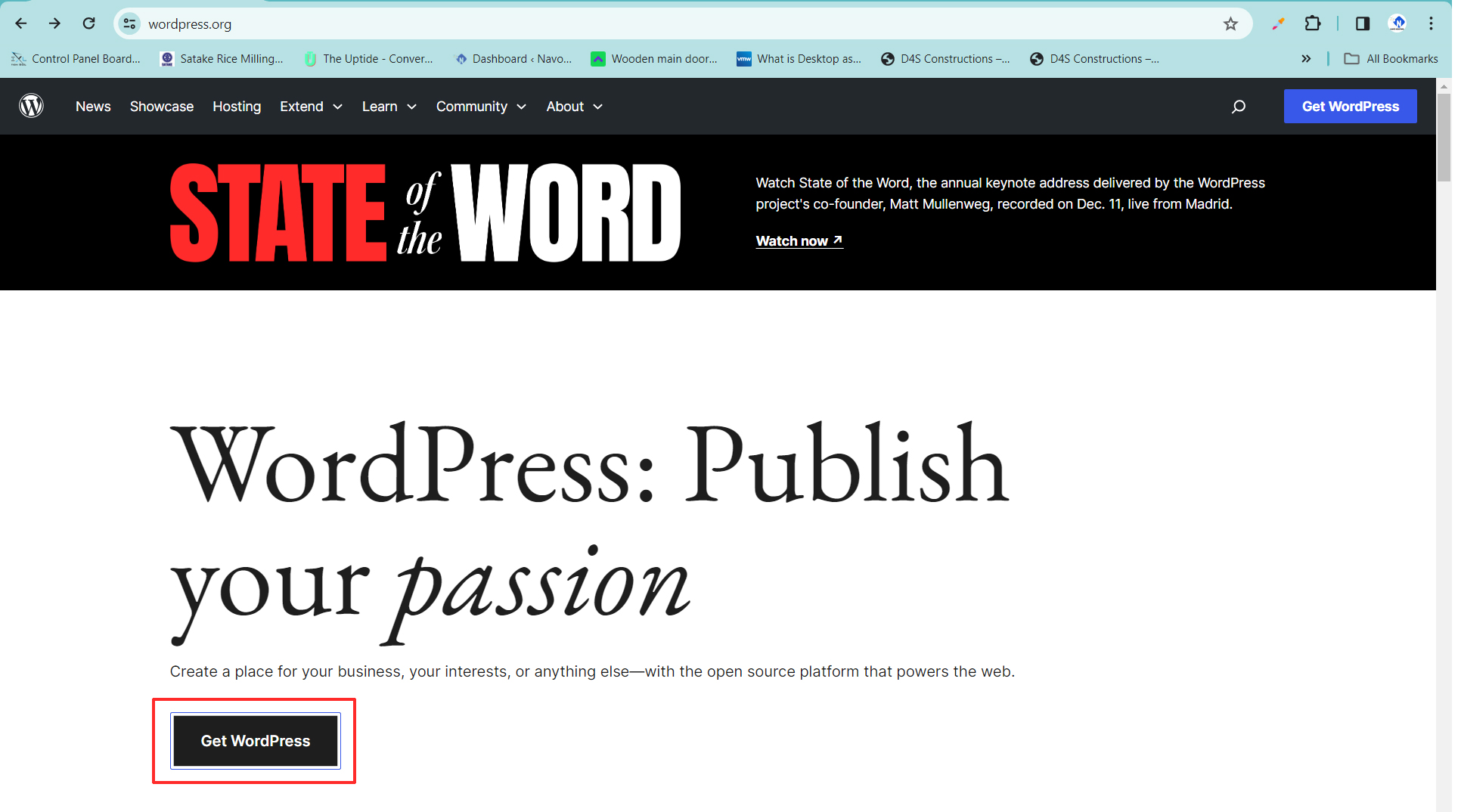Screen dimensions: 1458x812
Task: Open the What is Desktop as bookmark
Action: pos(799,58)
